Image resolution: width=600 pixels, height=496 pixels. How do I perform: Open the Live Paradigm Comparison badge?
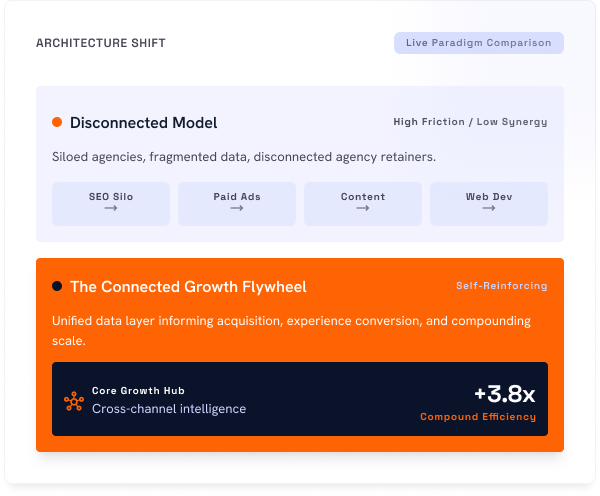tap(479, 43)
